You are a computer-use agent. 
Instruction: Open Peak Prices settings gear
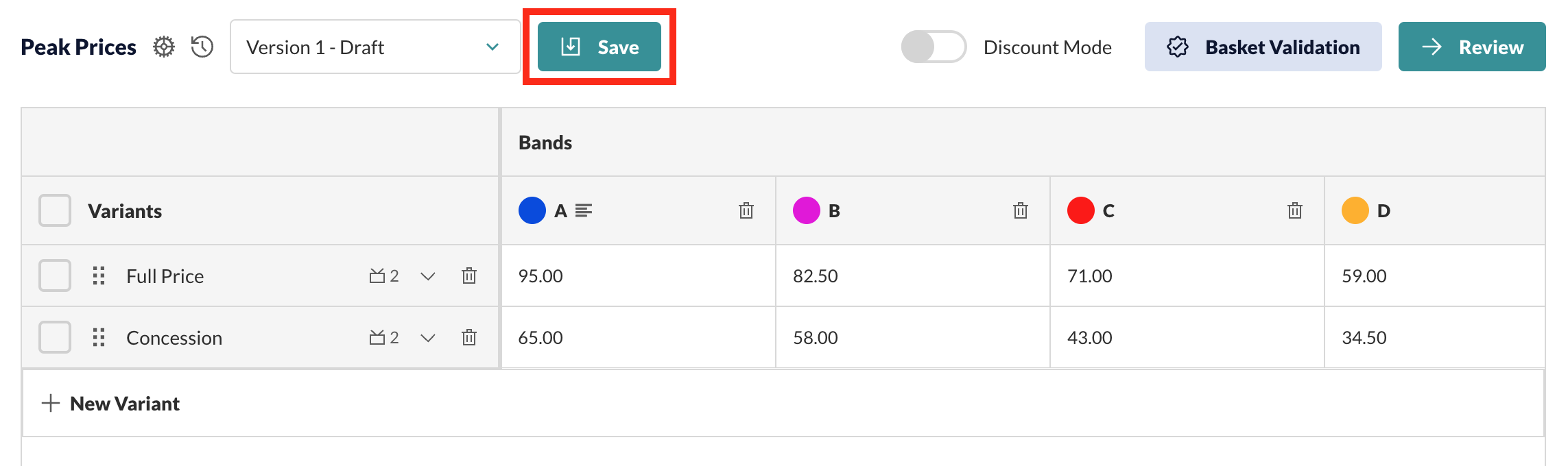click(x=164, y=47)
